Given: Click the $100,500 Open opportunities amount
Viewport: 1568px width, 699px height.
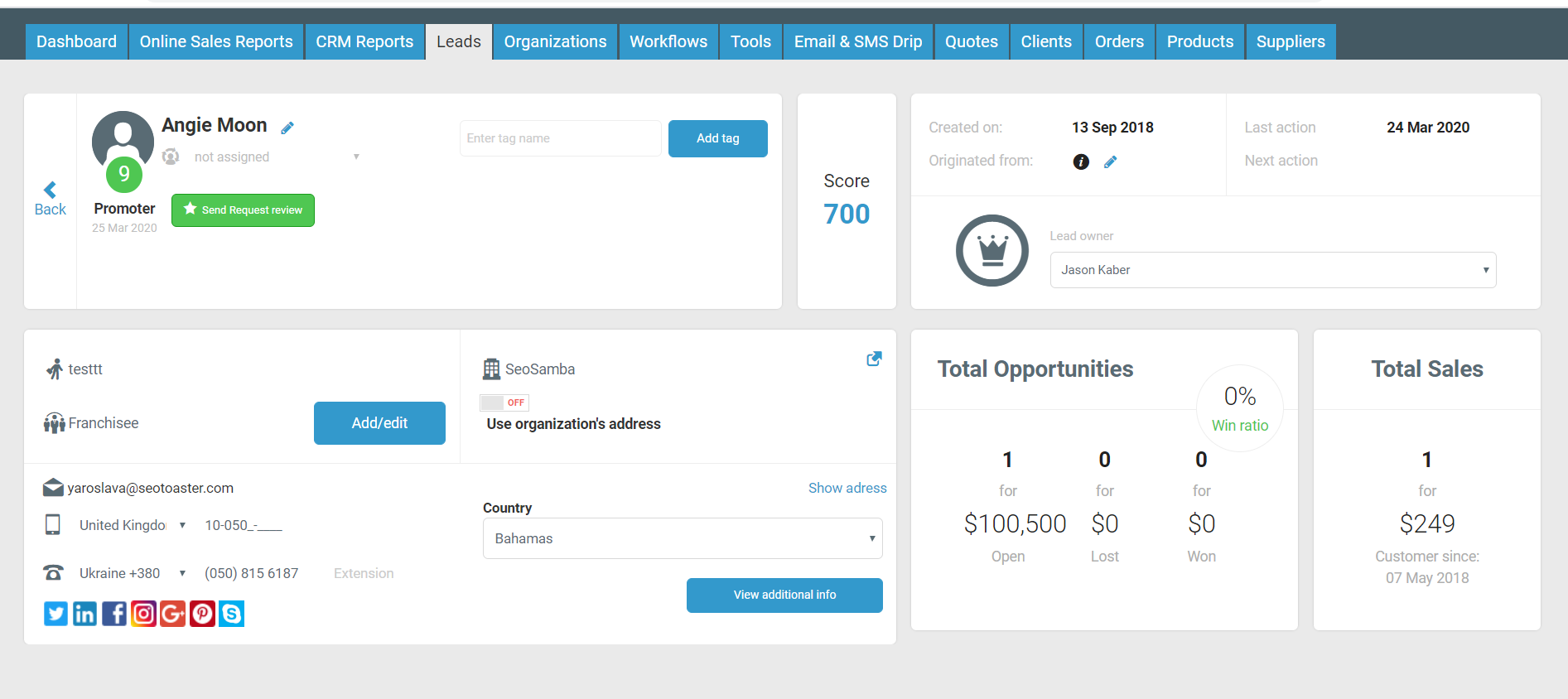Looking at the screenshot, I should pyautogui.click(x=1015, y=523).
